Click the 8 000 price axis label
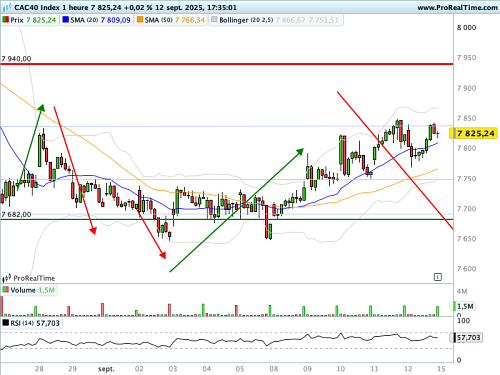Screen dimensions: 500x375 tap(466, 27)
